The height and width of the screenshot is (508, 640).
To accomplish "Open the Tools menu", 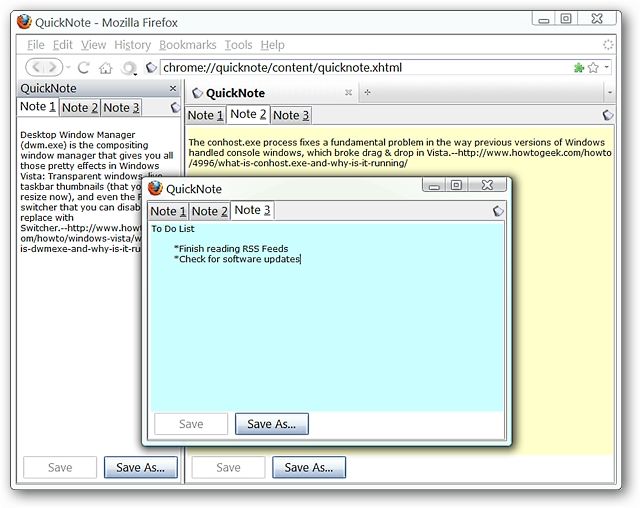I will tap(238, 45).
